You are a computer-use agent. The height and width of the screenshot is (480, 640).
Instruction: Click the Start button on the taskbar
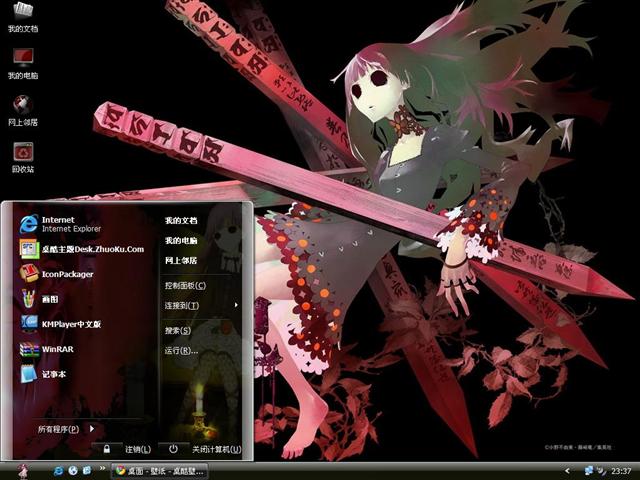[x=24, y=471]
